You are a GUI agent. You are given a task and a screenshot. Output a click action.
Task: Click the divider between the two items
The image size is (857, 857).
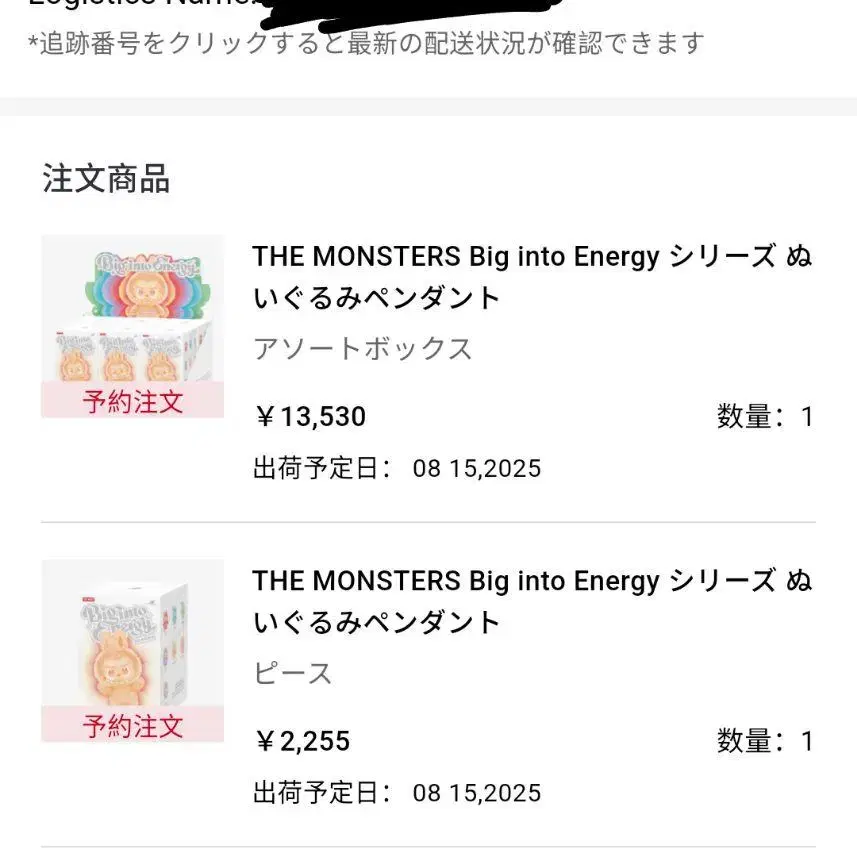pos(428,522)
